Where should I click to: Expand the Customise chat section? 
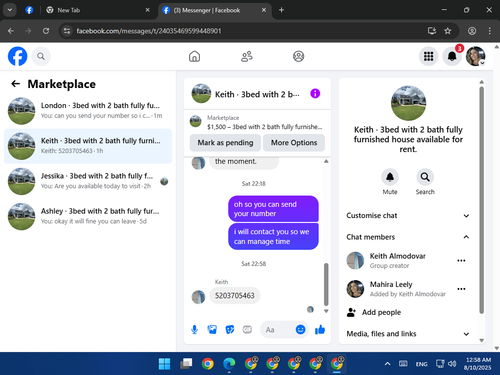tap(408, 215)
